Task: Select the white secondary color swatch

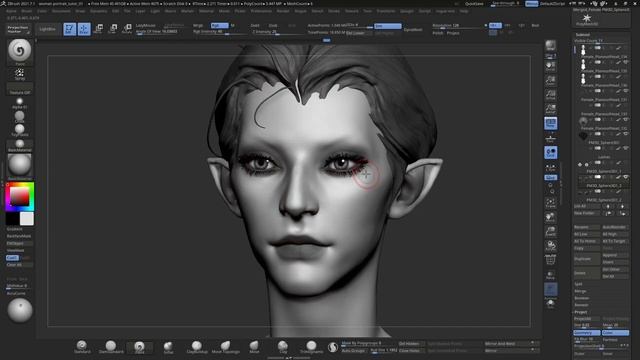Action: pos(27,219)
